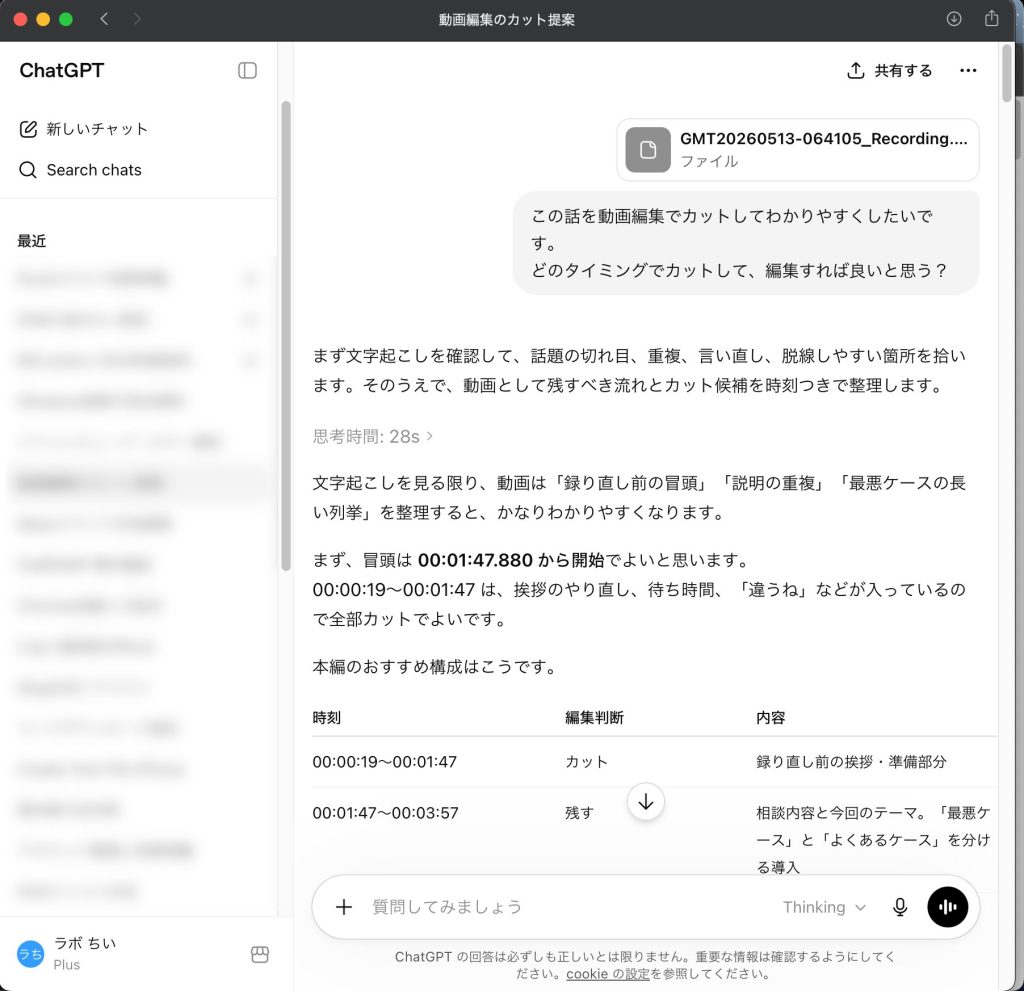
Task: Click the カット cell in the table
Action: [586, 762]
